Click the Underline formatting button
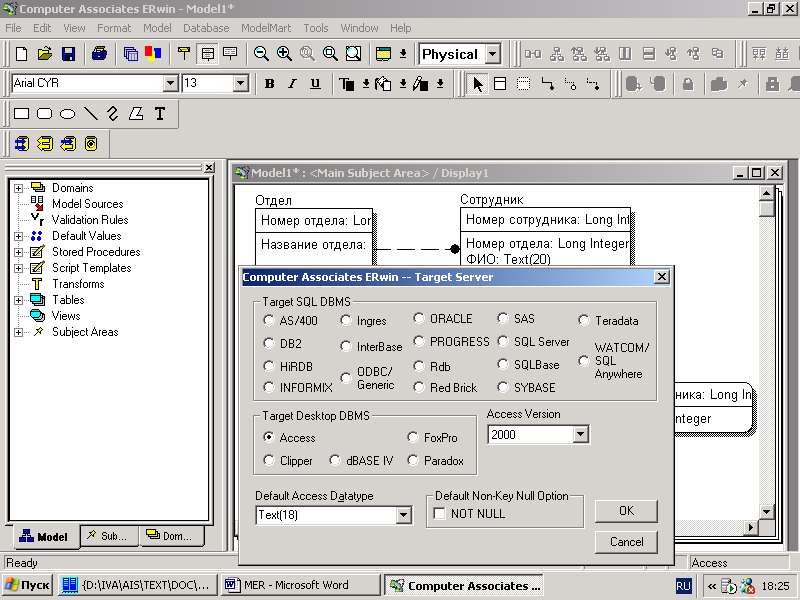This screenshot has height=600, width=800. 315,84
